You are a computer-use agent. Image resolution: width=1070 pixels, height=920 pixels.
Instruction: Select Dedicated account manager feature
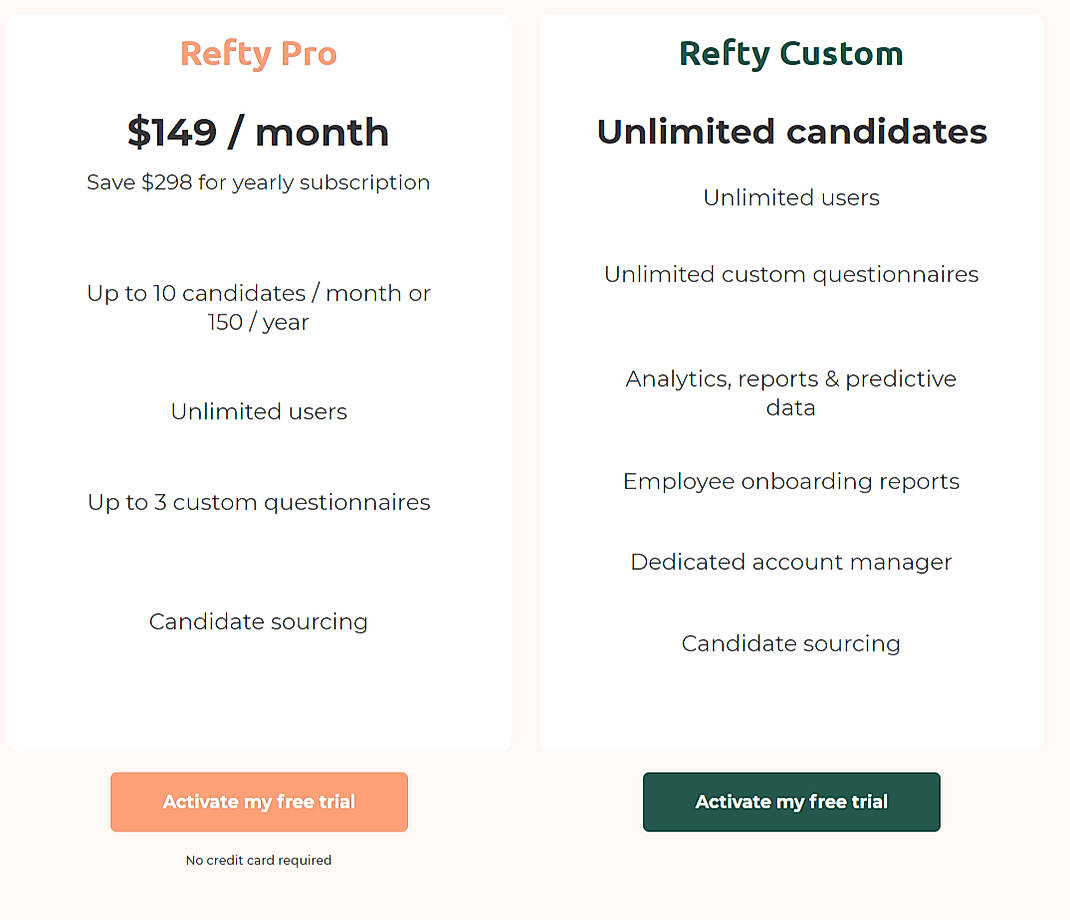790,562
